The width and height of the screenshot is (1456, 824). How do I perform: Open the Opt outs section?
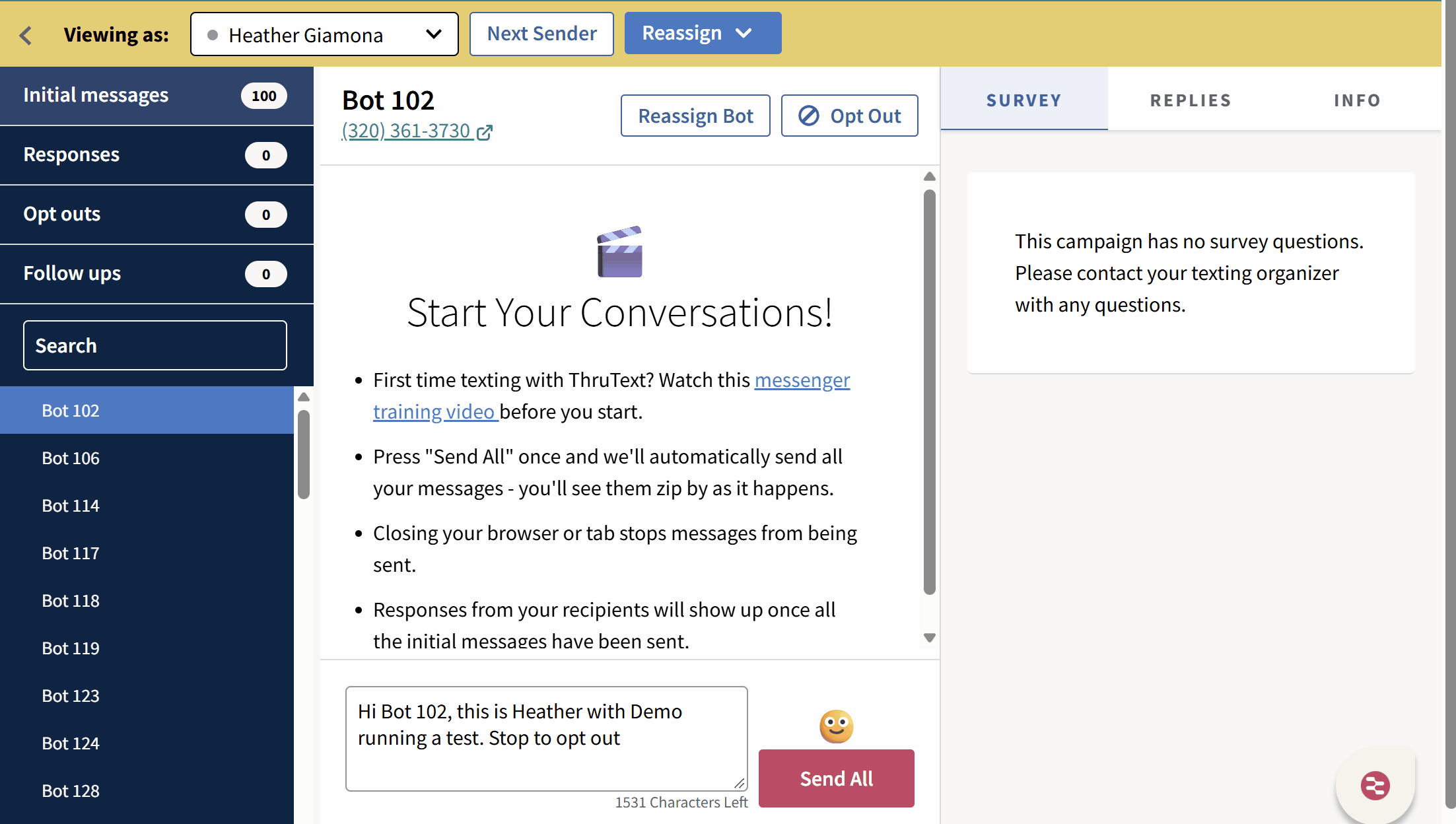156,215
